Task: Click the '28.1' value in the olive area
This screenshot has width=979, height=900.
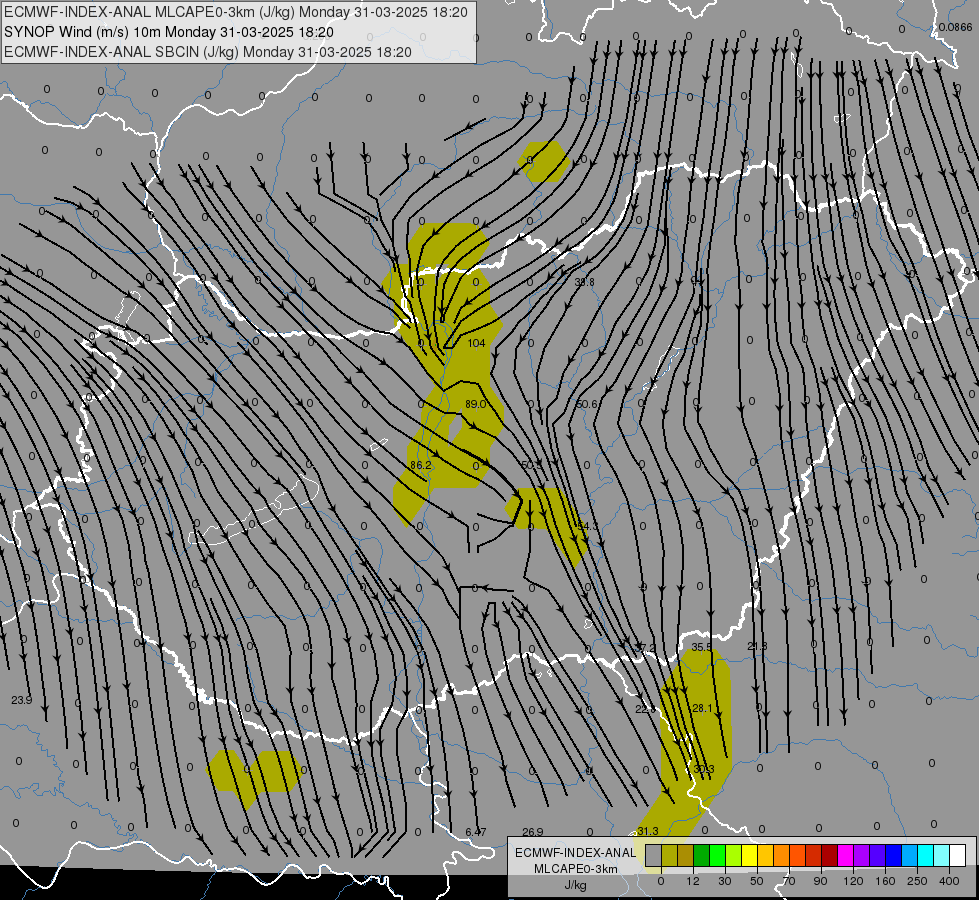Action: 702,708
